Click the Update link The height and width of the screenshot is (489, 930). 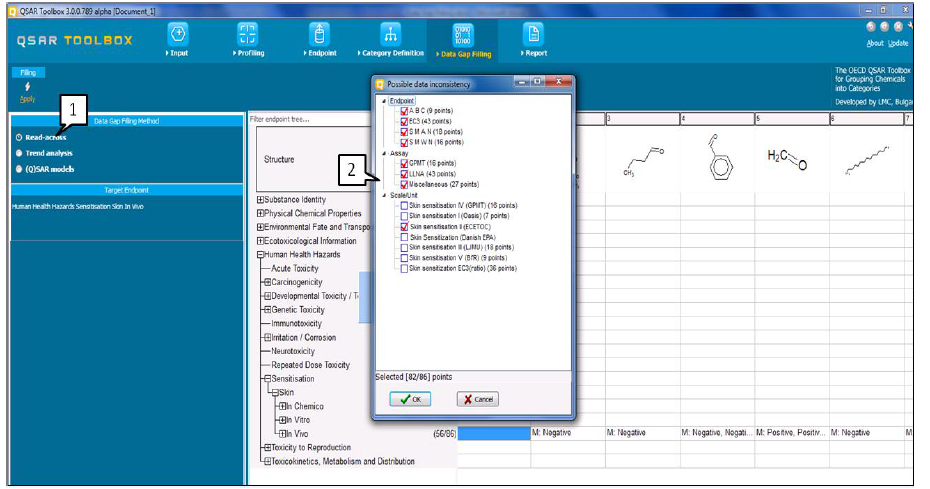coord(898,43)
